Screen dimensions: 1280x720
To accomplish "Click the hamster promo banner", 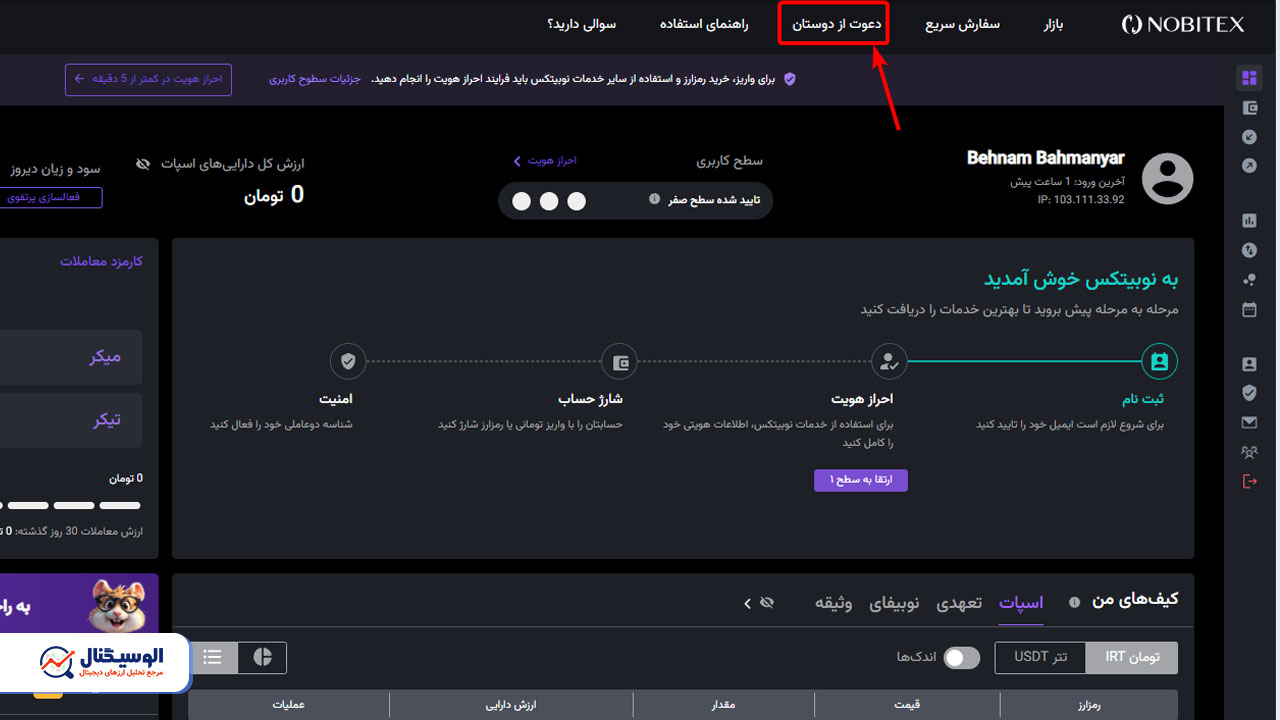I will click(x=79, y=604).
